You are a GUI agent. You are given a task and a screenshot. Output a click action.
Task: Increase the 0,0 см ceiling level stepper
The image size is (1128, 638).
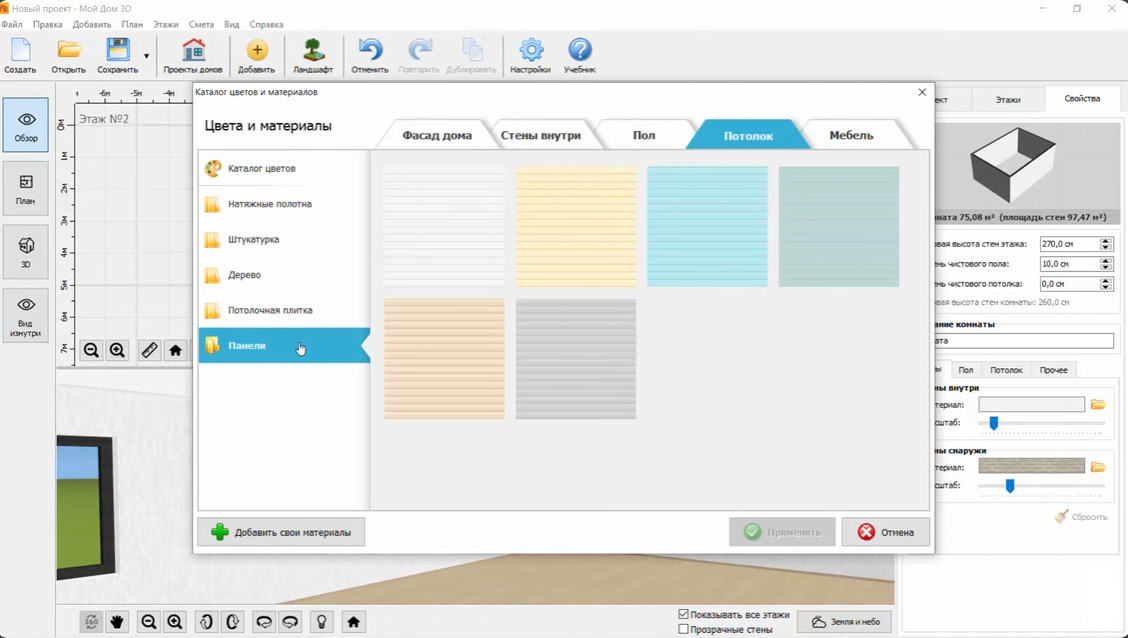[1106, 281]
